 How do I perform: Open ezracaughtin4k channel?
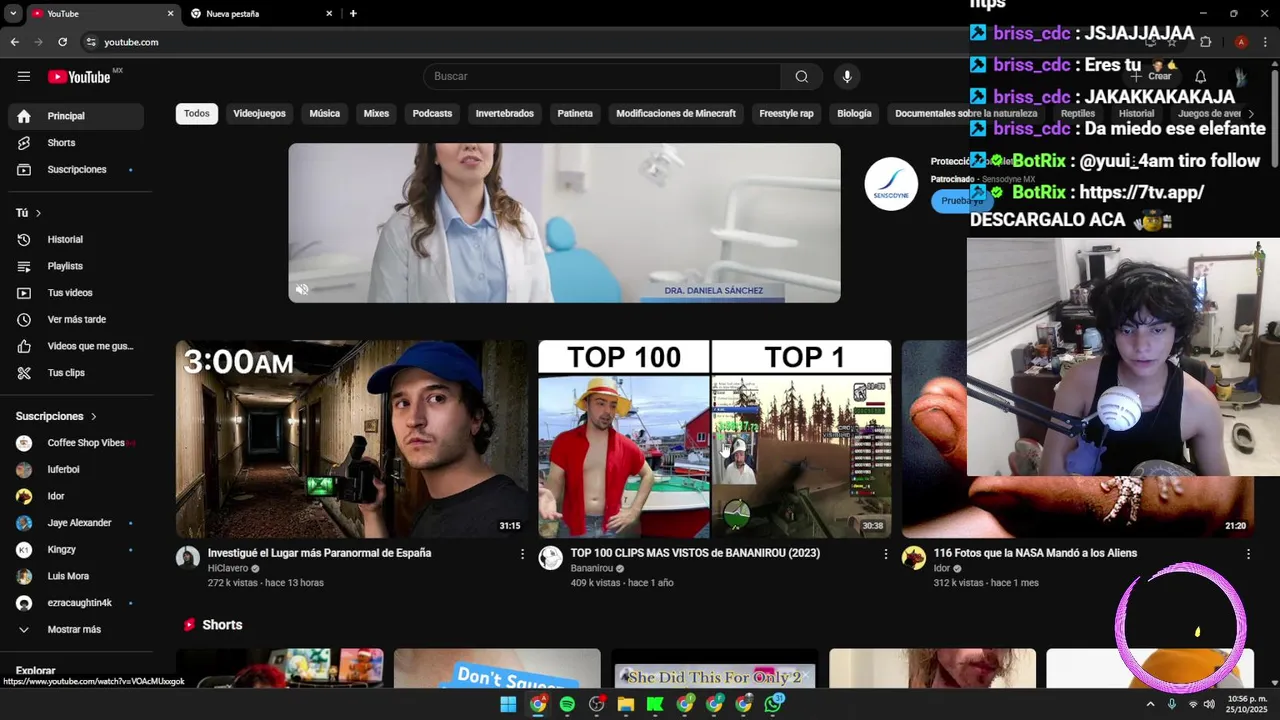click(76, 603)
